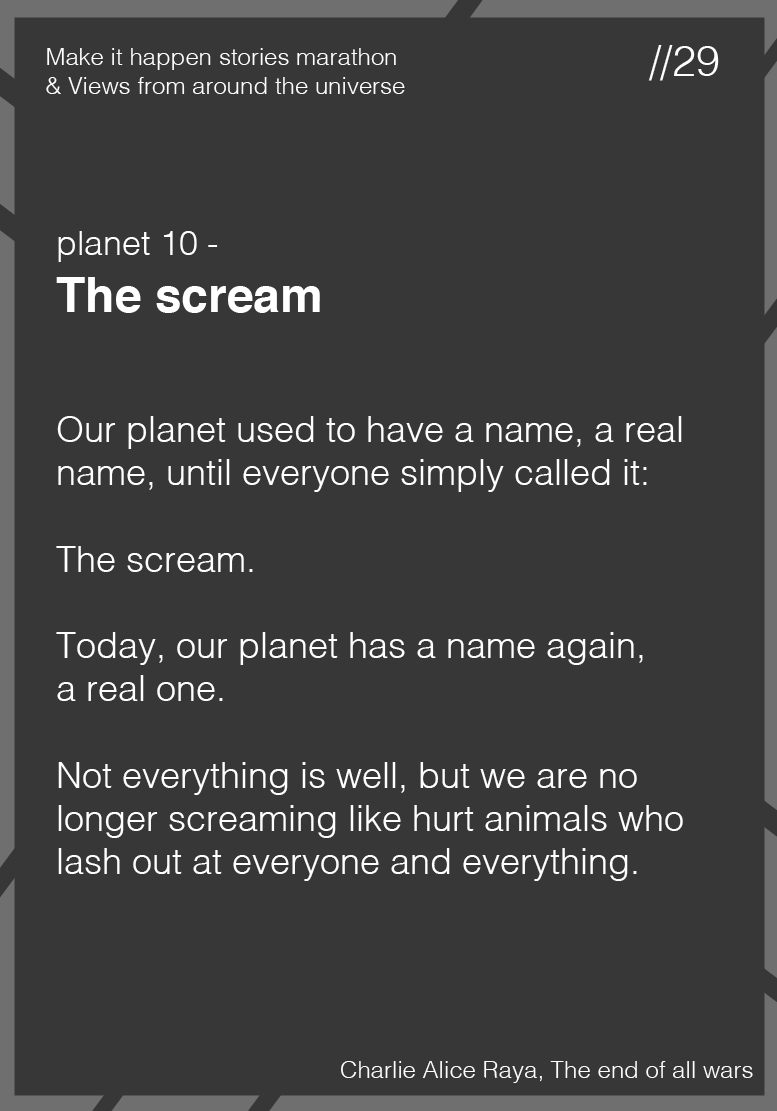Viewport: 777px width, 1111px height.
Task: Click the line 'Our planet used to have a name'
Action: pos(370,431)
